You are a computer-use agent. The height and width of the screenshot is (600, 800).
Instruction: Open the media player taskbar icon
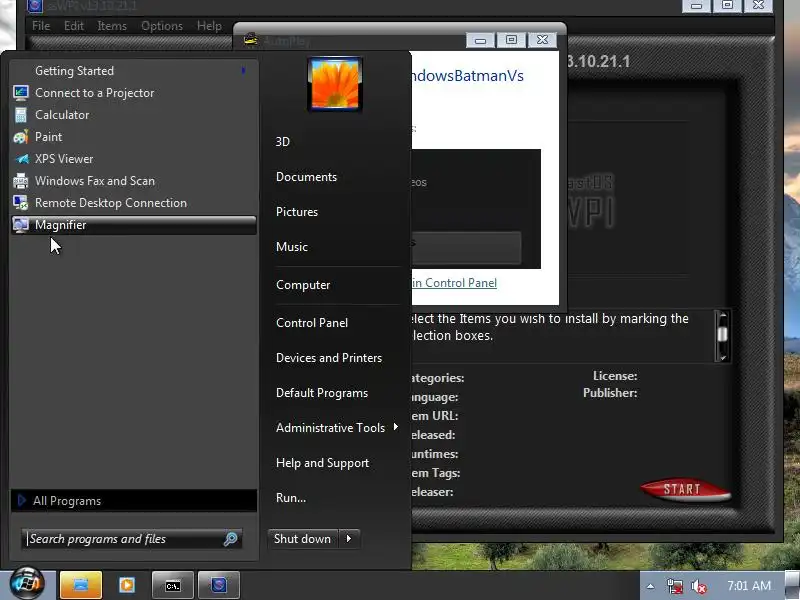[127, 585]
